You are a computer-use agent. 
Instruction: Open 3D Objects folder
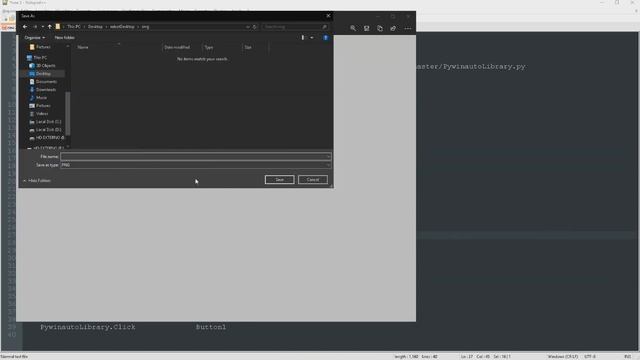[45, 65]
